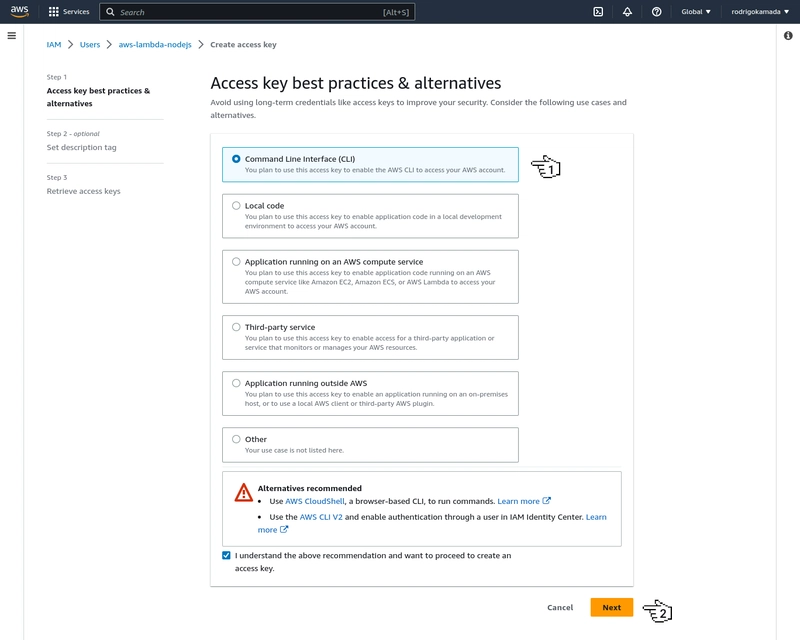Click the AWS logo to go home
This screenshot has height=640, width=800.
(21, 11)
